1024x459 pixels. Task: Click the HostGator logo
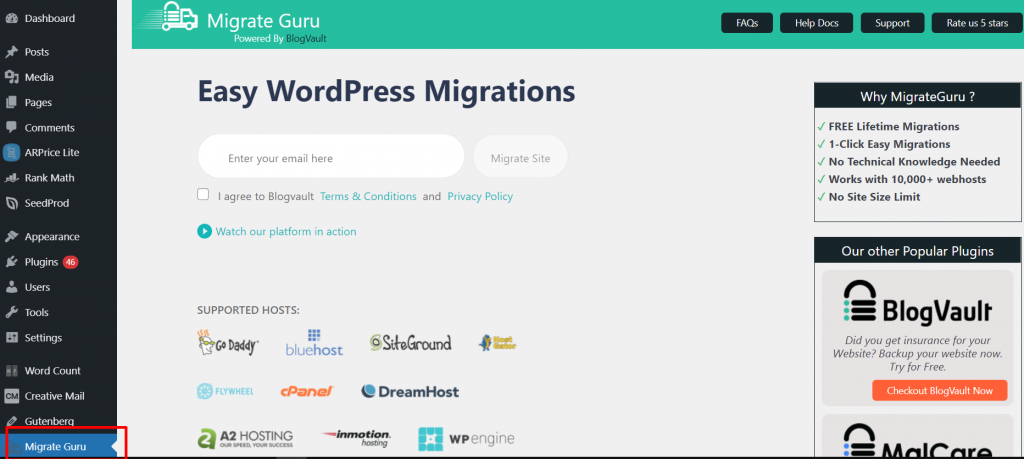[497, 342]
